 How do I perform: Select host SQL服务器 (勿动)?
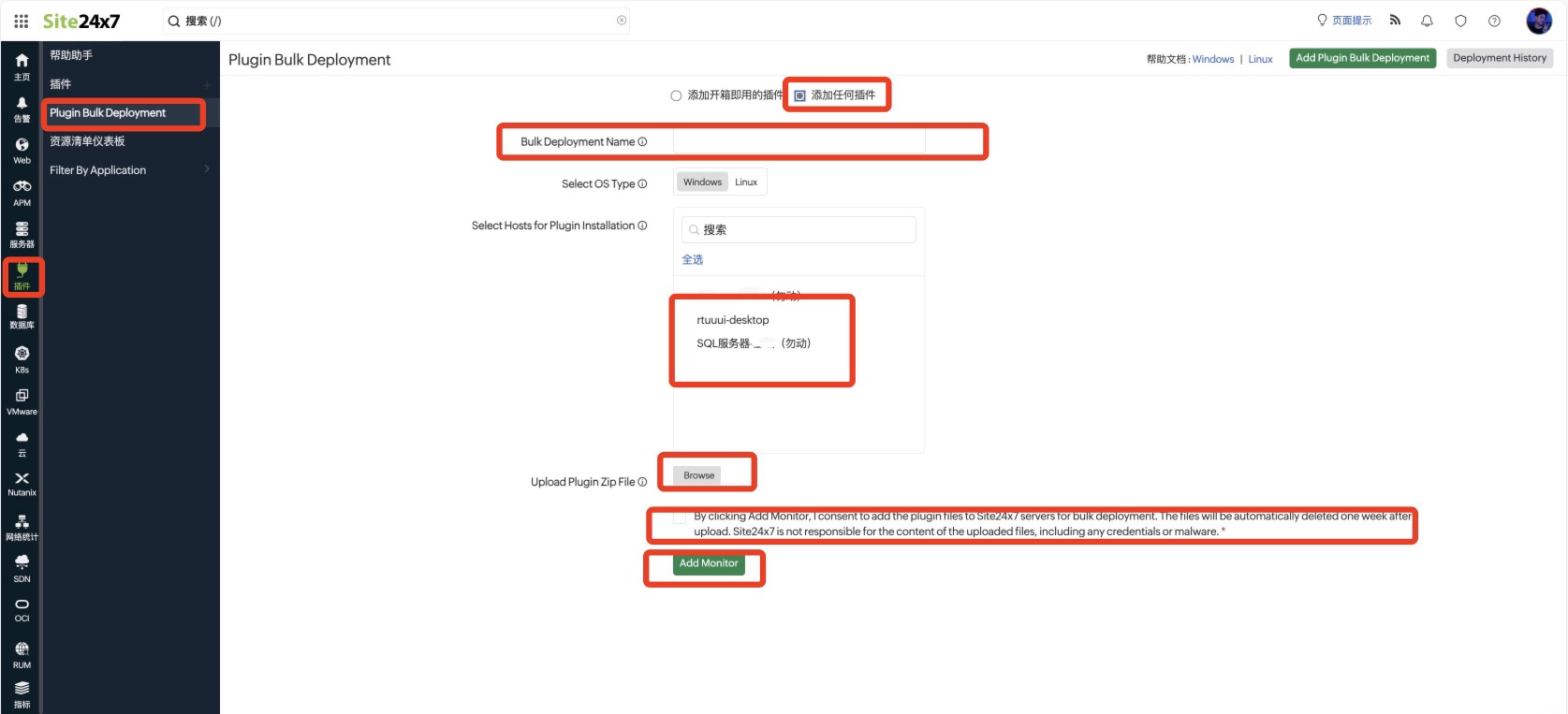point(754,343)
